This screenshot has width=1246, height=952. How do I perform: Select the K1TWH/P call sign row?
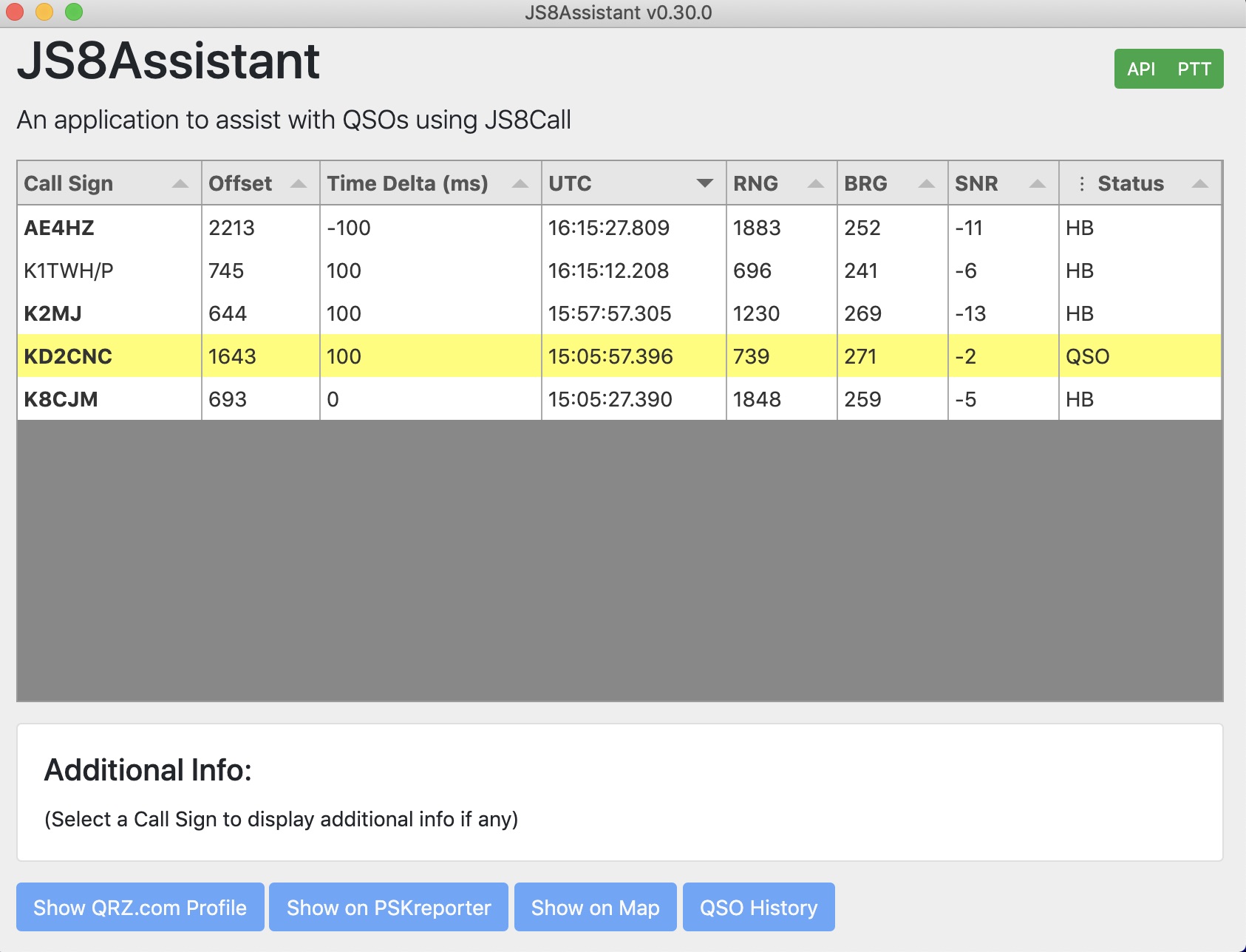click(69, 271)
